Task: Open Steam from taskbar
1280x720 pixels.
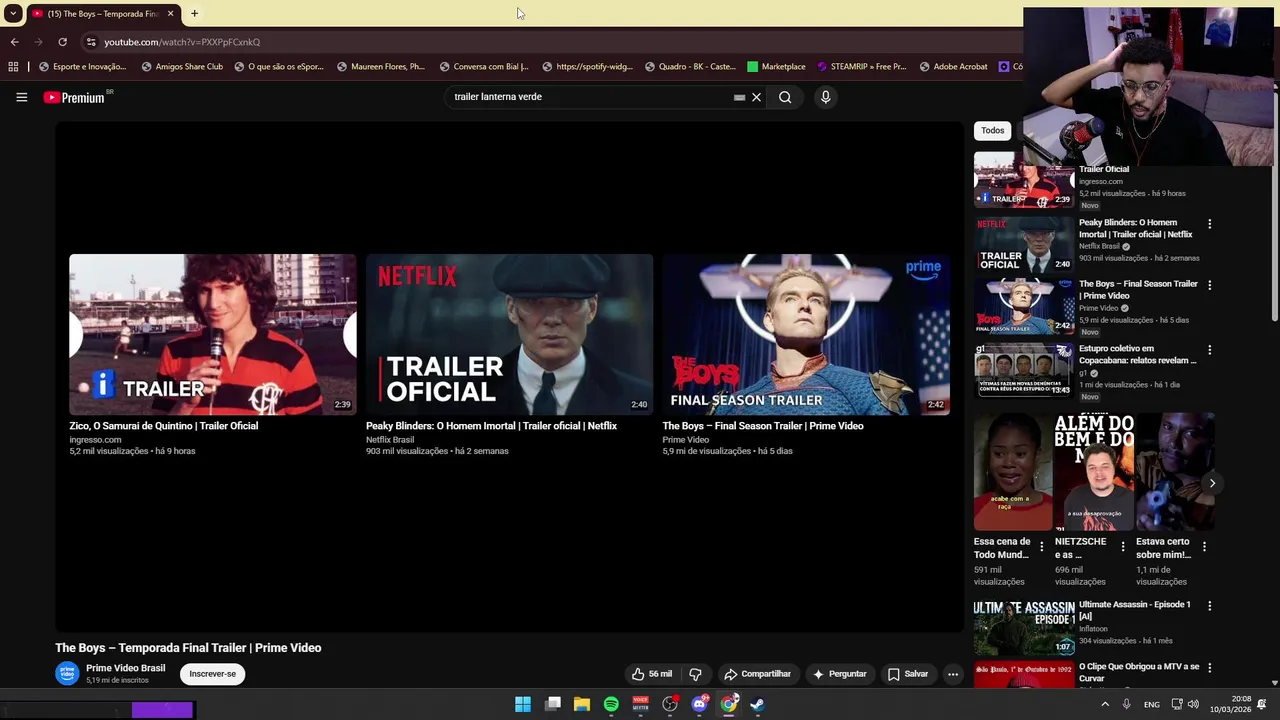Action: [x=758, y=704]
